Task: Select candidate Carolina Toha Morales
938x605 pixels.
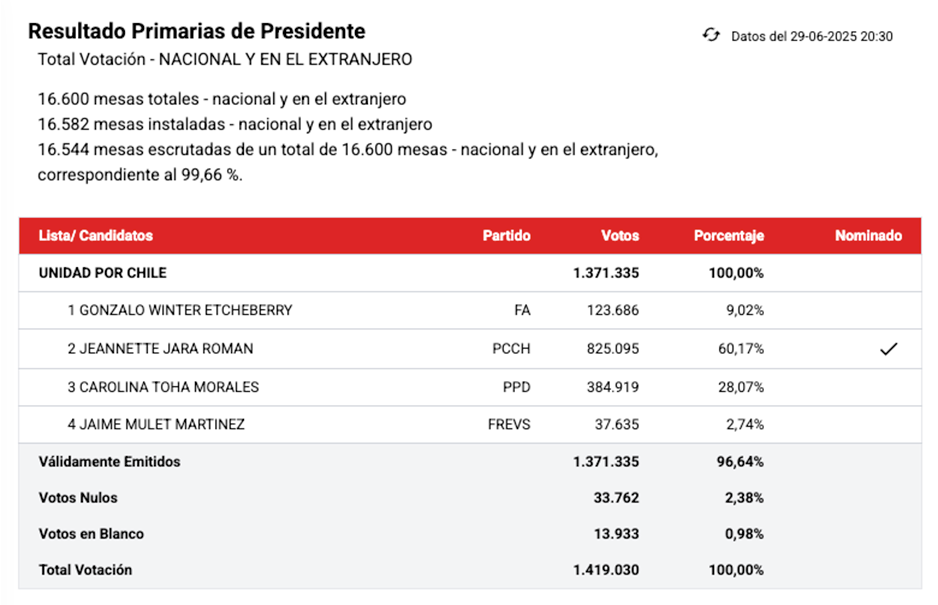Action: coord(163,387)
